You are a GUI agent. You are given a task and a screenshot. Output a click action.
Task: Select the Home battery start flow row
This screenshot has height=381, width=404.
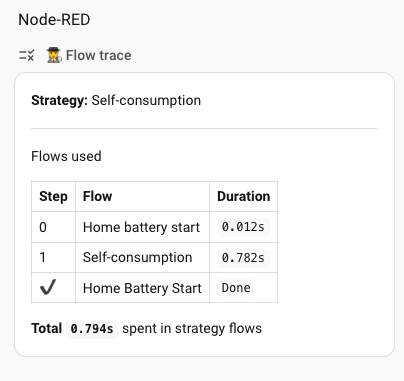[154, 227]
